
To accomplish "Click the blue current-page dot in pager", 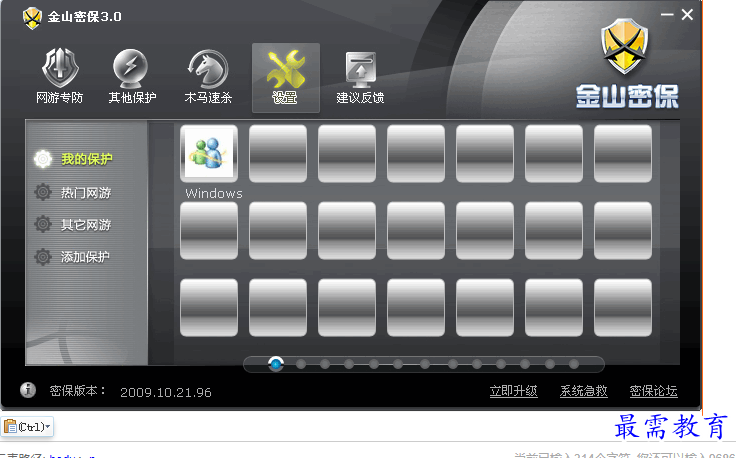I will coord(276,364).
